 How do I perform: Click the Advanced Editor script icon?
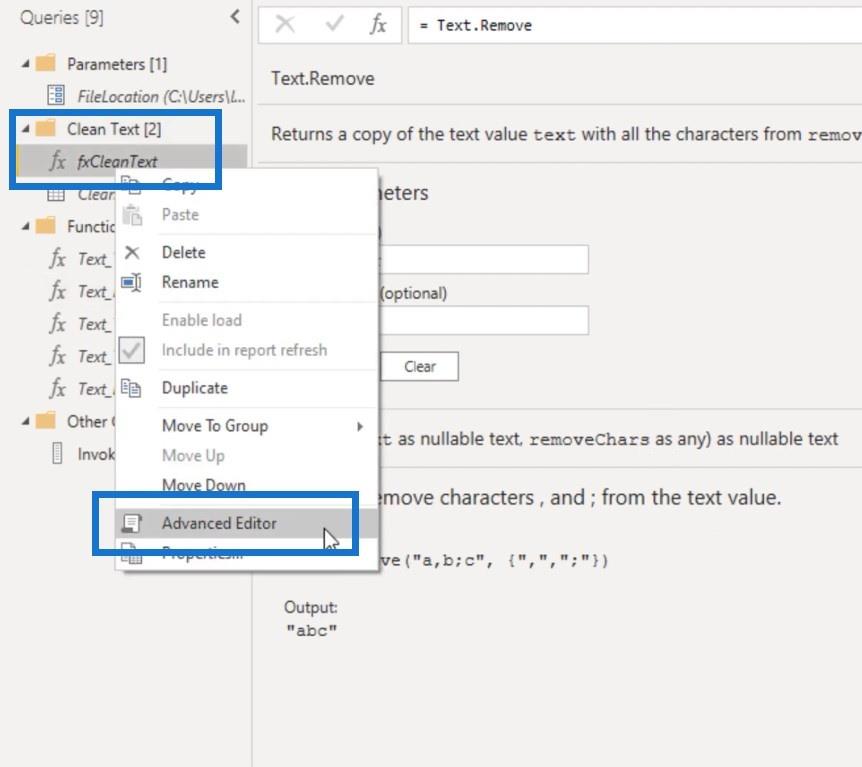tap(131, 523)
